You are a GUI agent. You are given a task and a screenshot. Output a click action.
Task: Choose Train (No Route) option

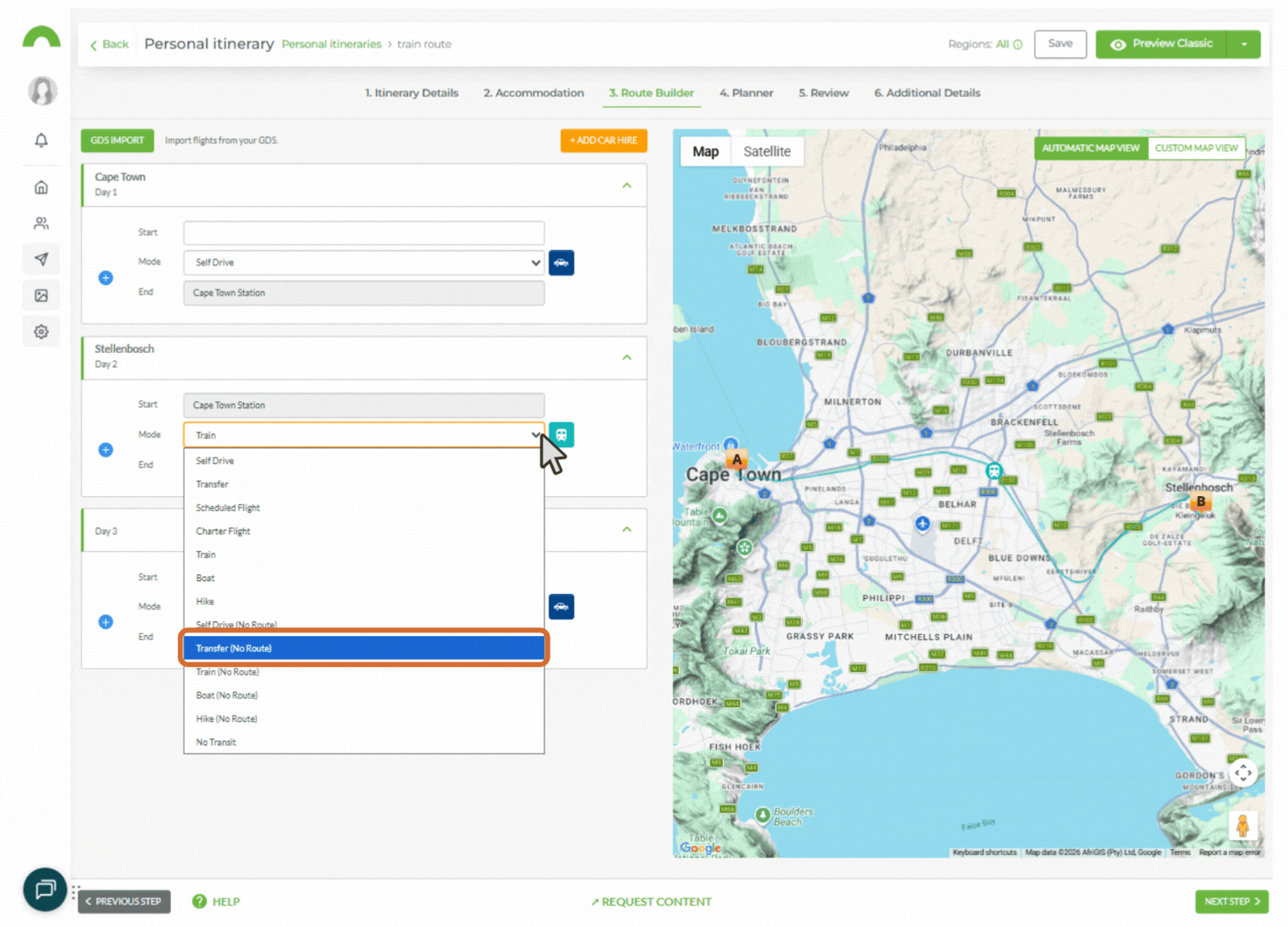tap(364, 672)
